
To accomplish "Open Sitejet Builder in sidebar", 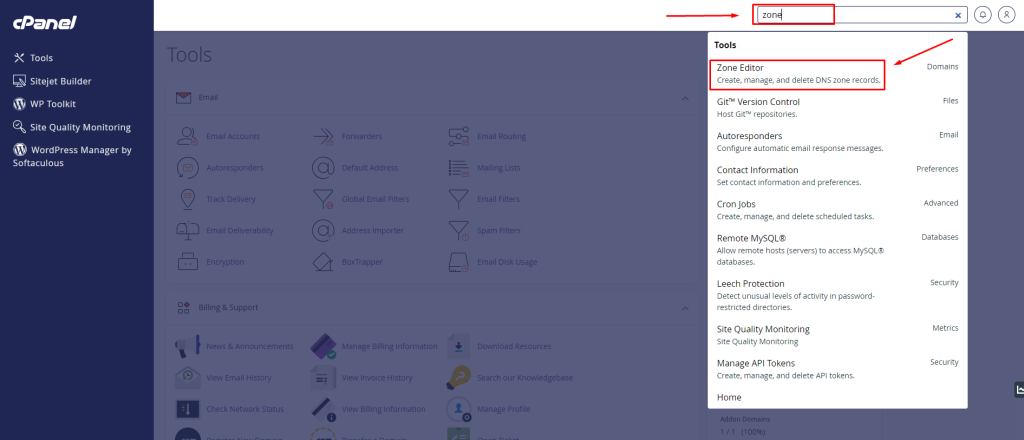I will coord(62,81).
